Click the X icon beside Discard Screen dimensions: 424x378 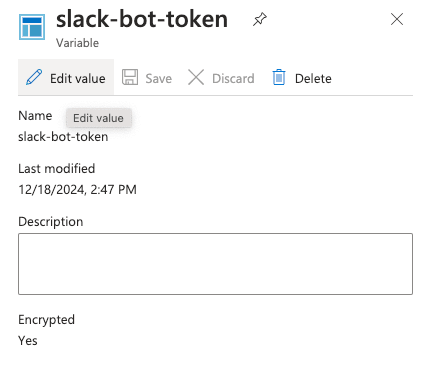(x=196, y=77)
